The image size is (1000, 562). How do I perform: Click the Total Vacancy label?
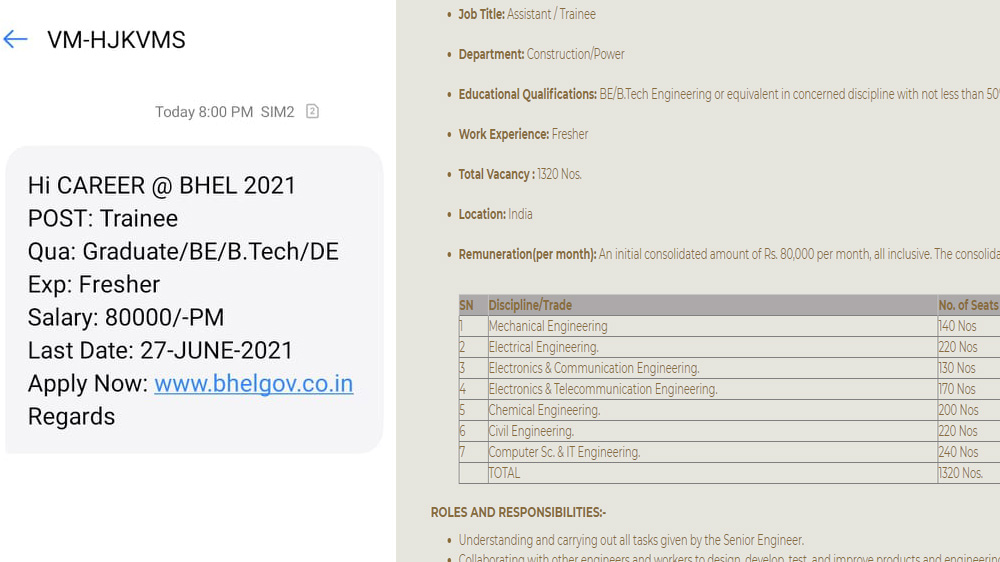pos(496,174)
